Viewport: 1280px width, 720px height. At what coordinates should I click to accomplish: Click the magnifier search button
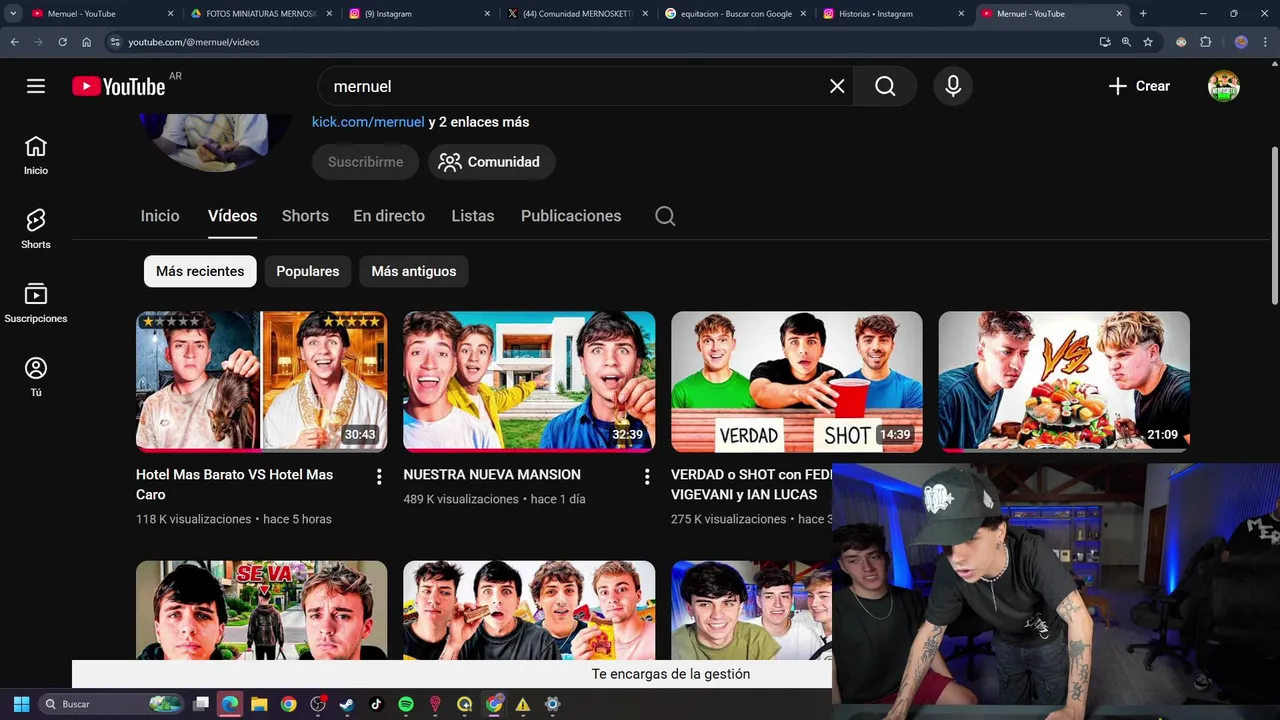pyautogui.click(x=885, y=86)
